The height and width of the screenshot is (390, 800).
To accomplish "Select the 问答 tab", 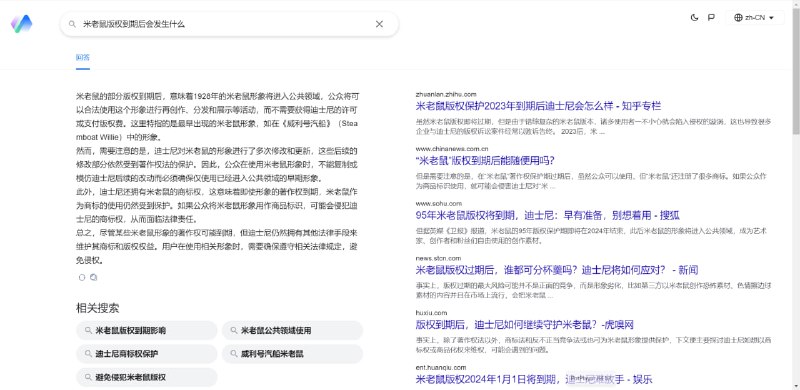I will point(83,57).
